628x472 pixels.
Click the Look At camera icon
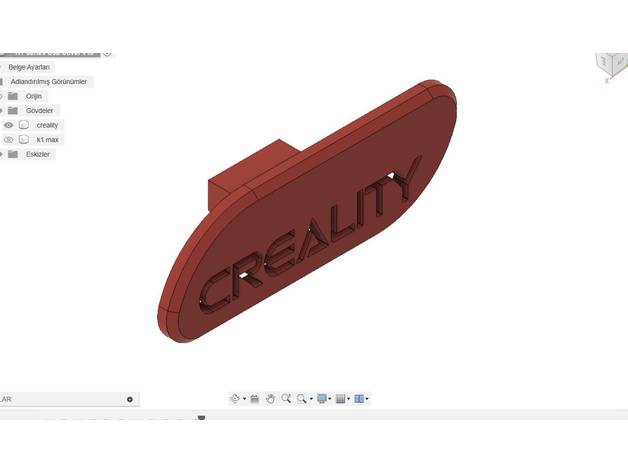pyautogui.click(x=255, y=398)
